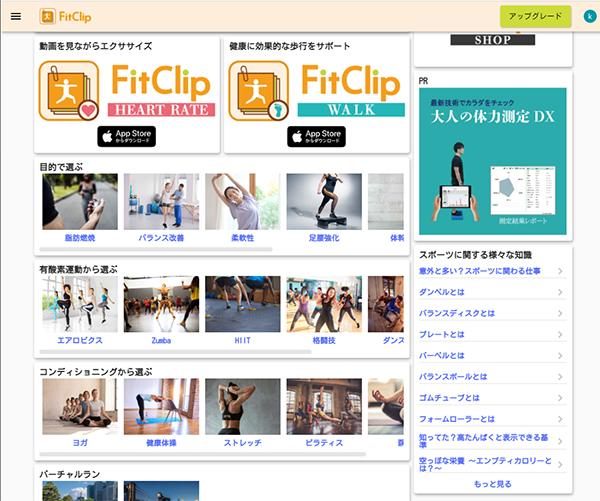
Task: Select the 健康体操 thumbnail image
Action: click(161, 406)
